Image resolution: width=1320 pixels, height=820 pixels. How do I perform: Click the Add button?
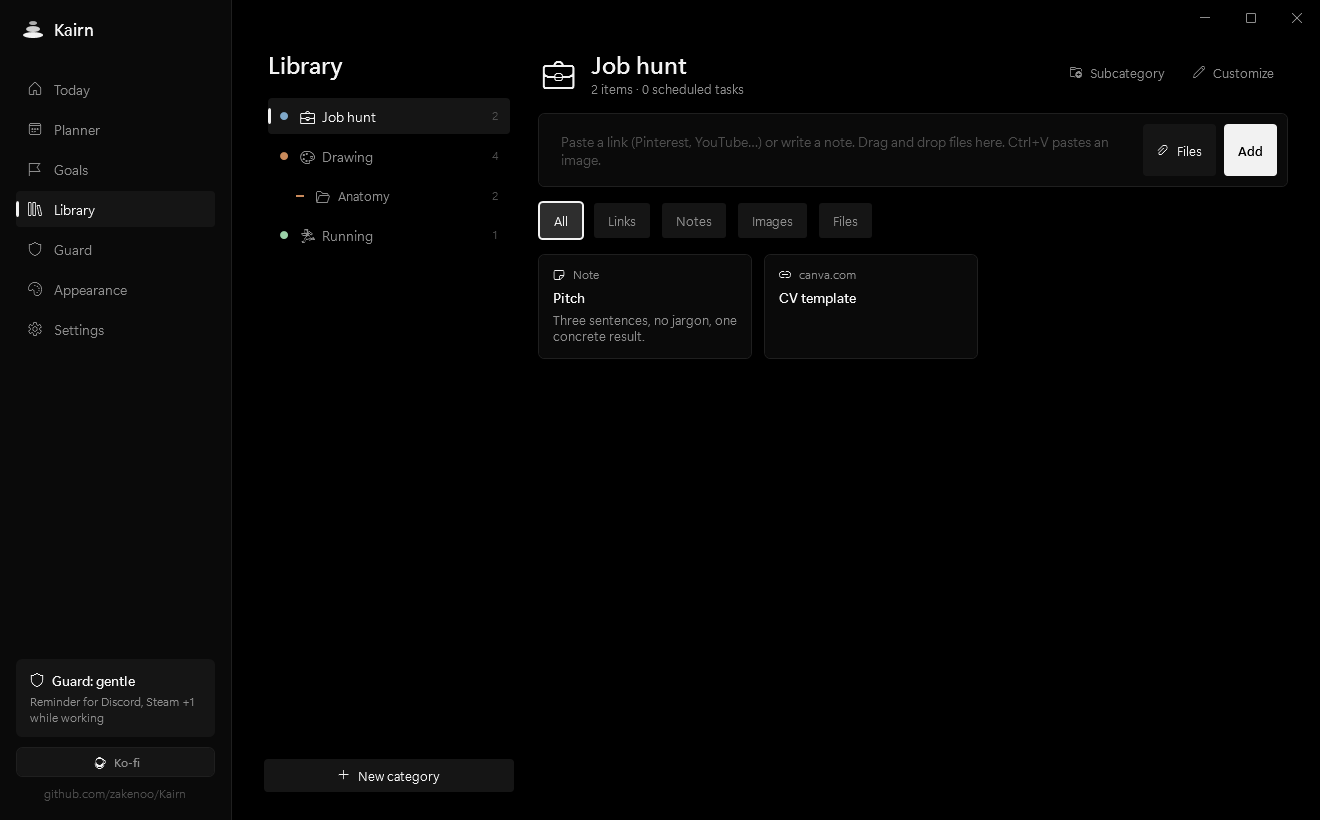pyautogui.click(x=1250, y=150)
